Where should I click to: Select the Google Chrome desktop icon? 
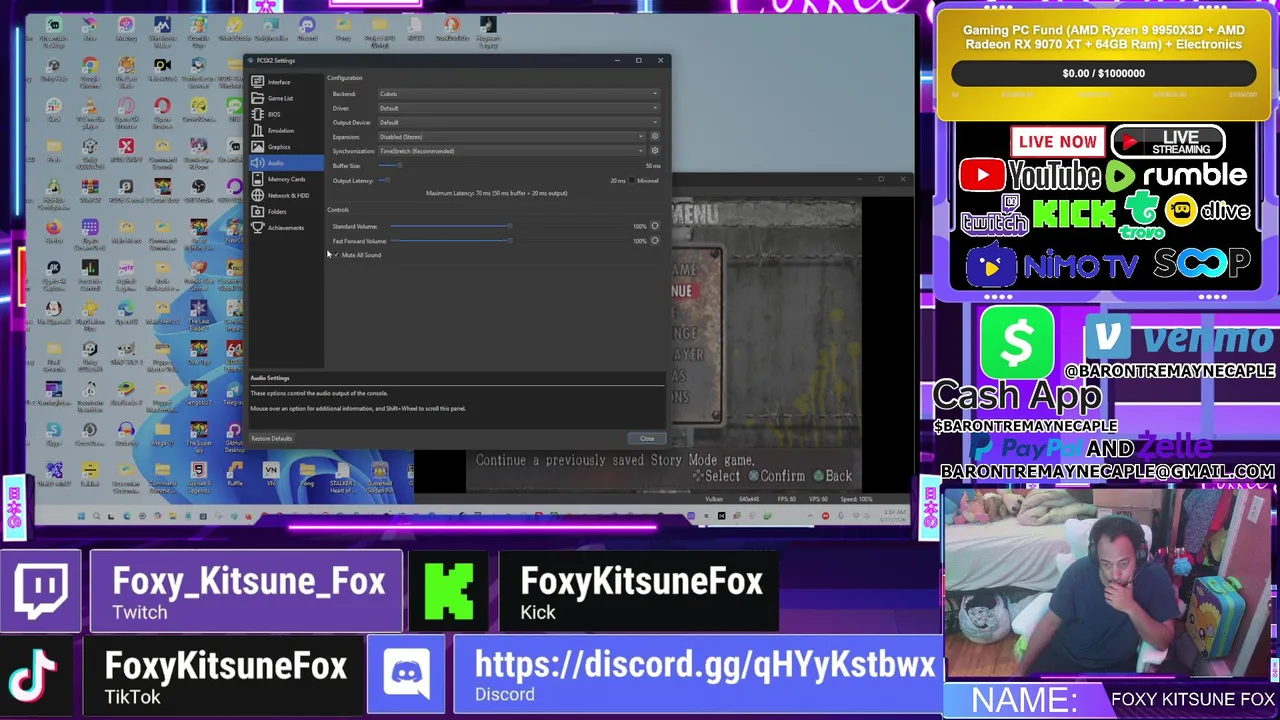coord(90,70)
